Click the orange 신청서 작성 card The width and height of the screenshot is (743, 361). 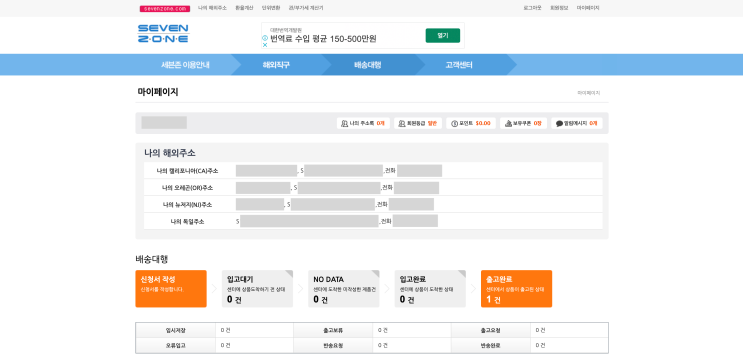(x=171, y=289)
